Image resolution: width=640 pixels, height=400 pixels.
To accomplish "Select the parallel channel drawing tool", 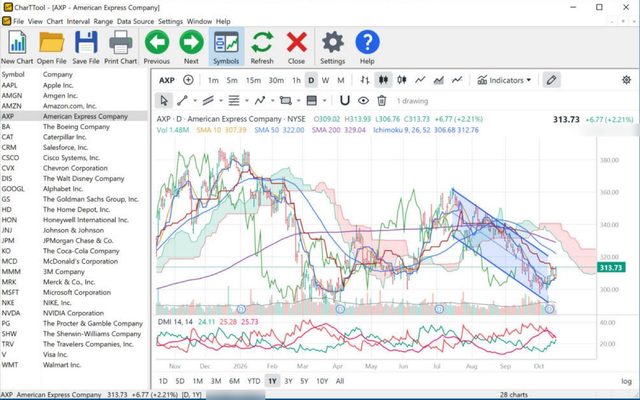I will click(208, 100).
